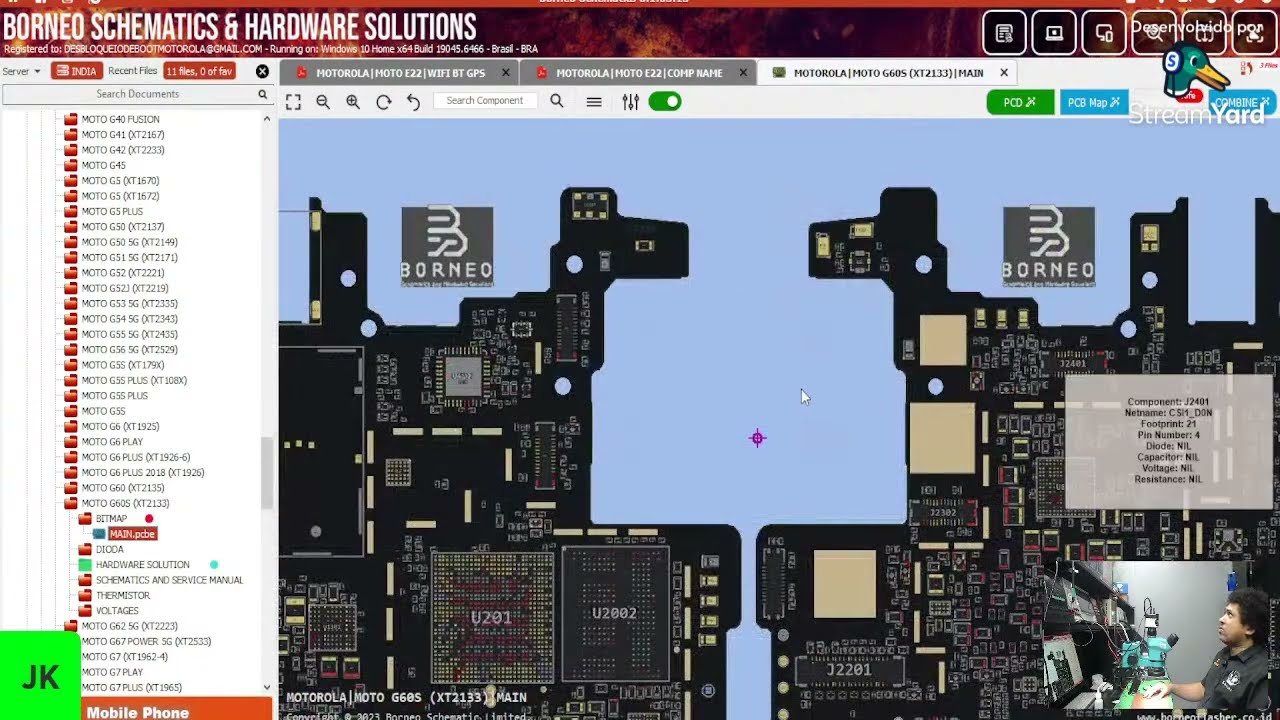
Task: Open MOTO G6 (XT1925) folder
Action: [x=120, y=427]
